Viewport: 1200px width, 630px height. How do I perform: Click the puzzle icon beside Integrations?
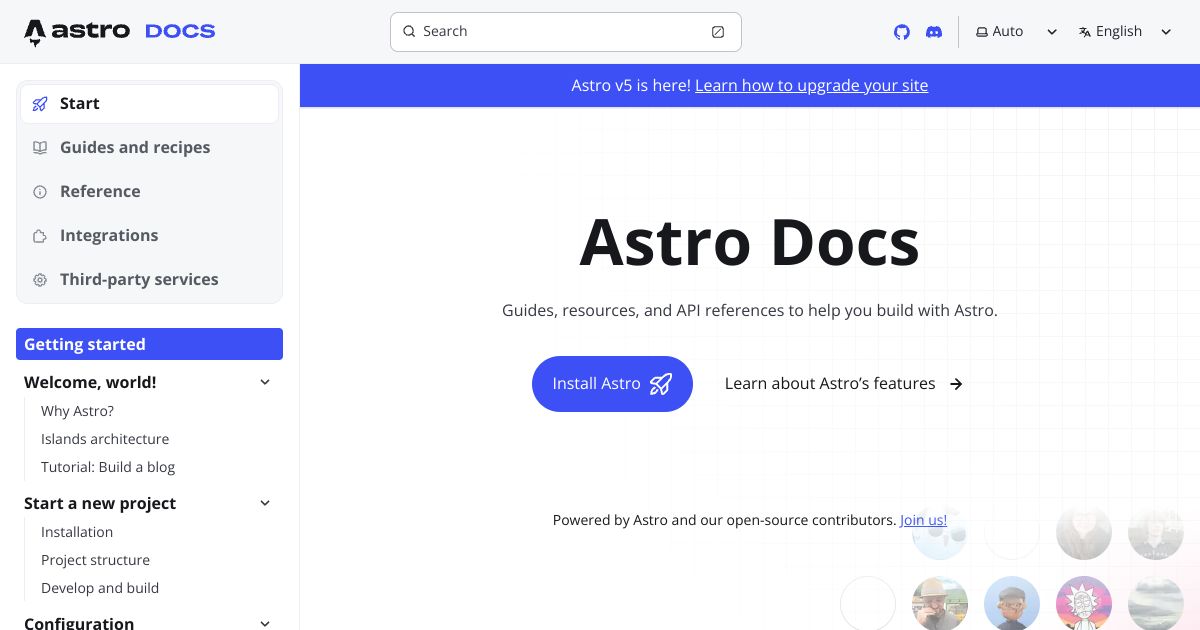[40, 236]
